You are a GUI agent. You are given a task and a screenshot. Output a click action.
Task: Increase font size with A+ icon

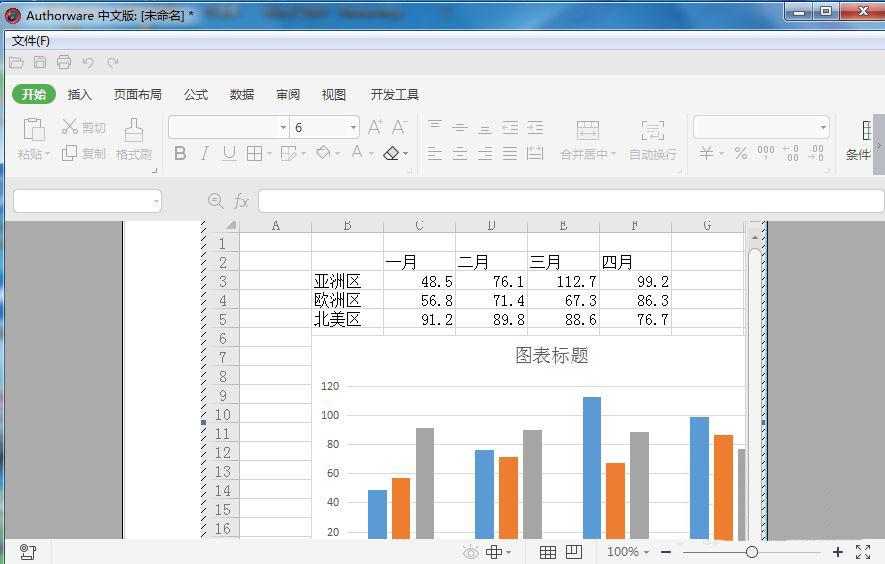pyautogui.click(x=375, y=127)
